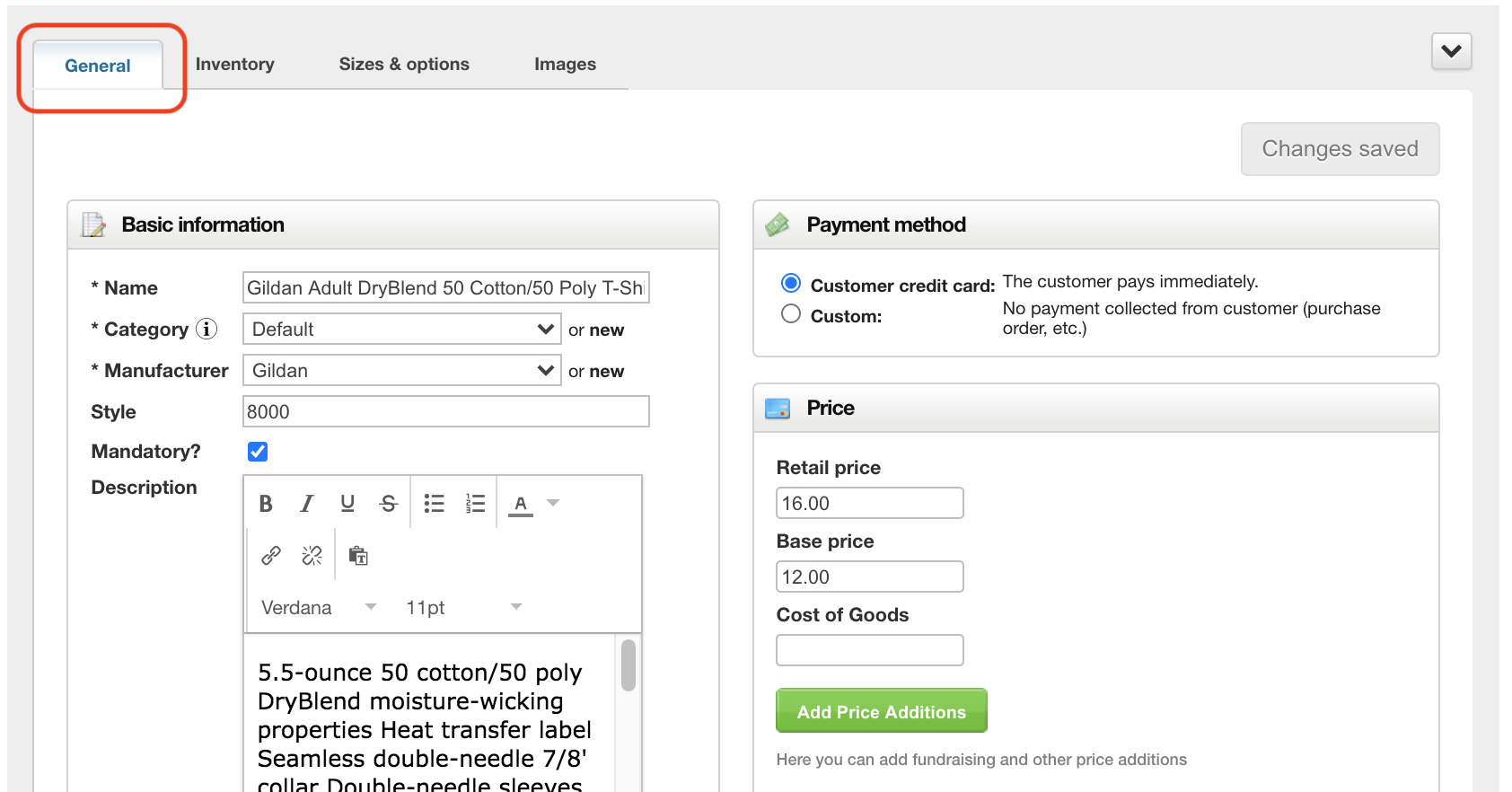Apply strikethrough in description editor

pos(388,504)
